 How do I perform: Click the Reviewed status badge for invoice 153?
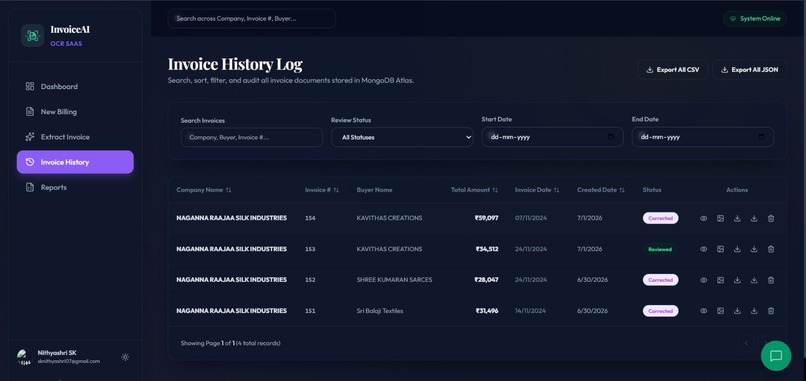tap(660, 249)
